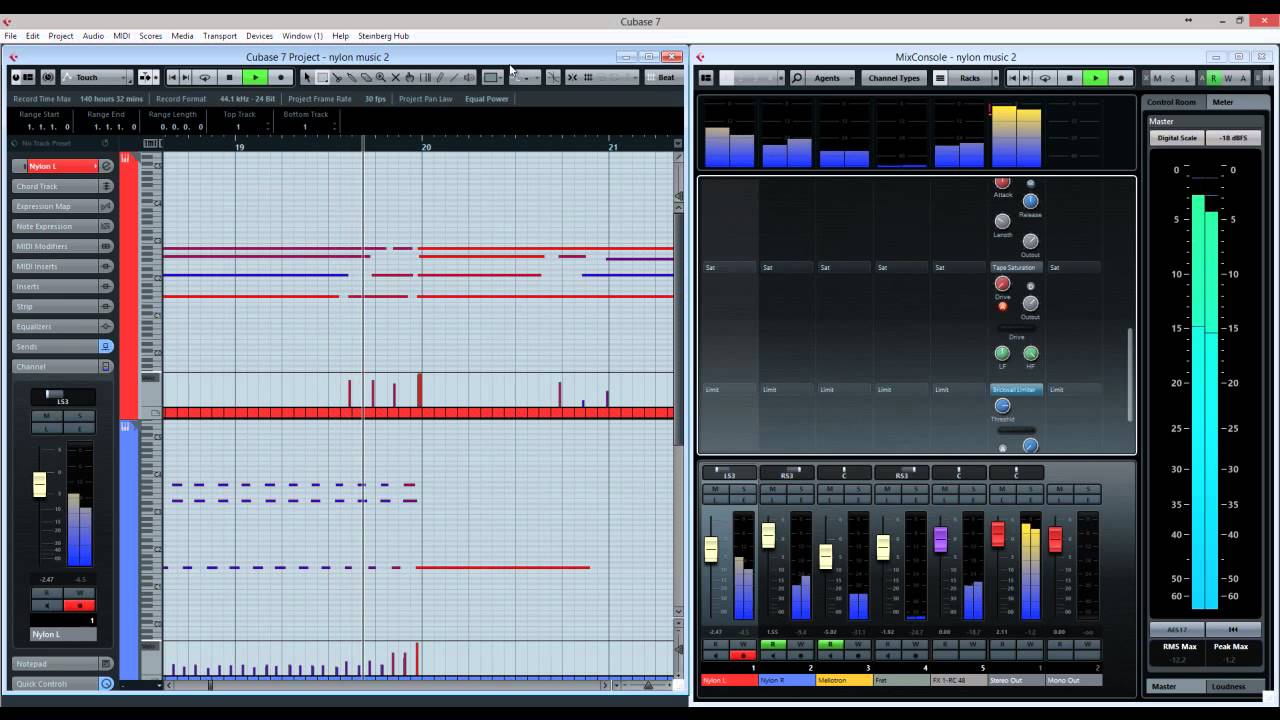Click Record in the MixConsole transport
The image size is (1280, 720).
click(1120, 77)
